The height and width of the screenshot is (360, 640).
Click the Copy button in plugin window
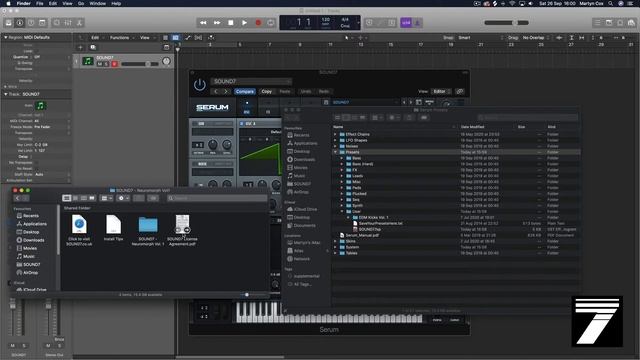267,91
